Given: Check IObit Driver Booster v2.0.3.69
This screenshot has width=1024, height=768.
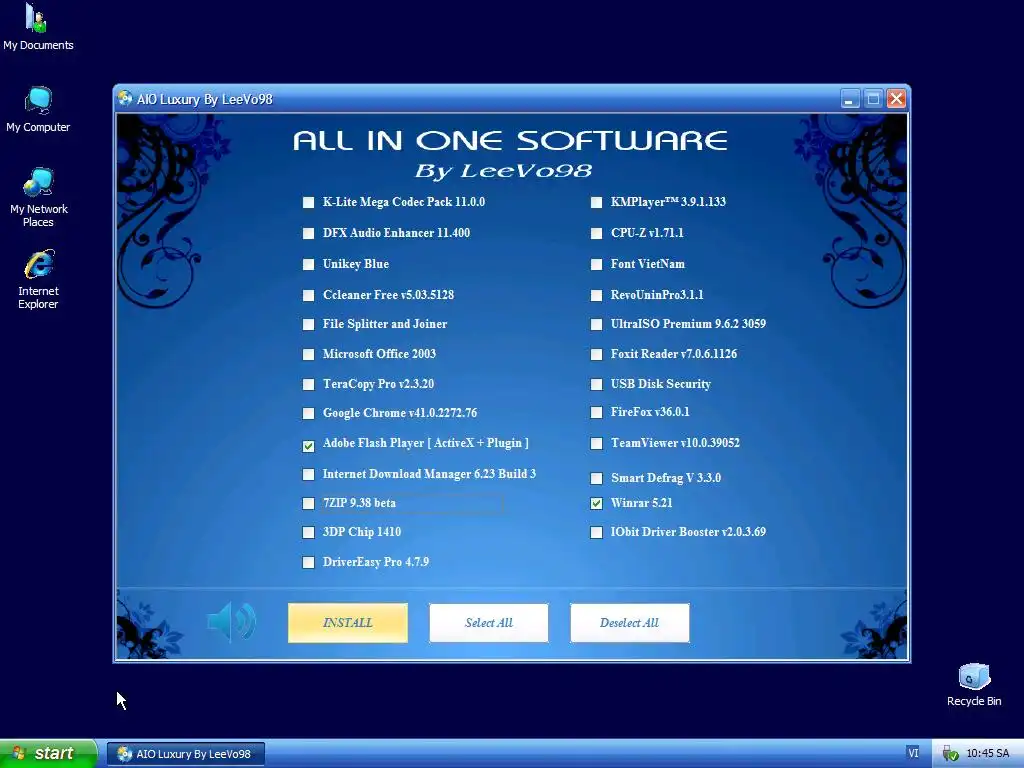Looking at the screenshot, I should coord(596,532).
